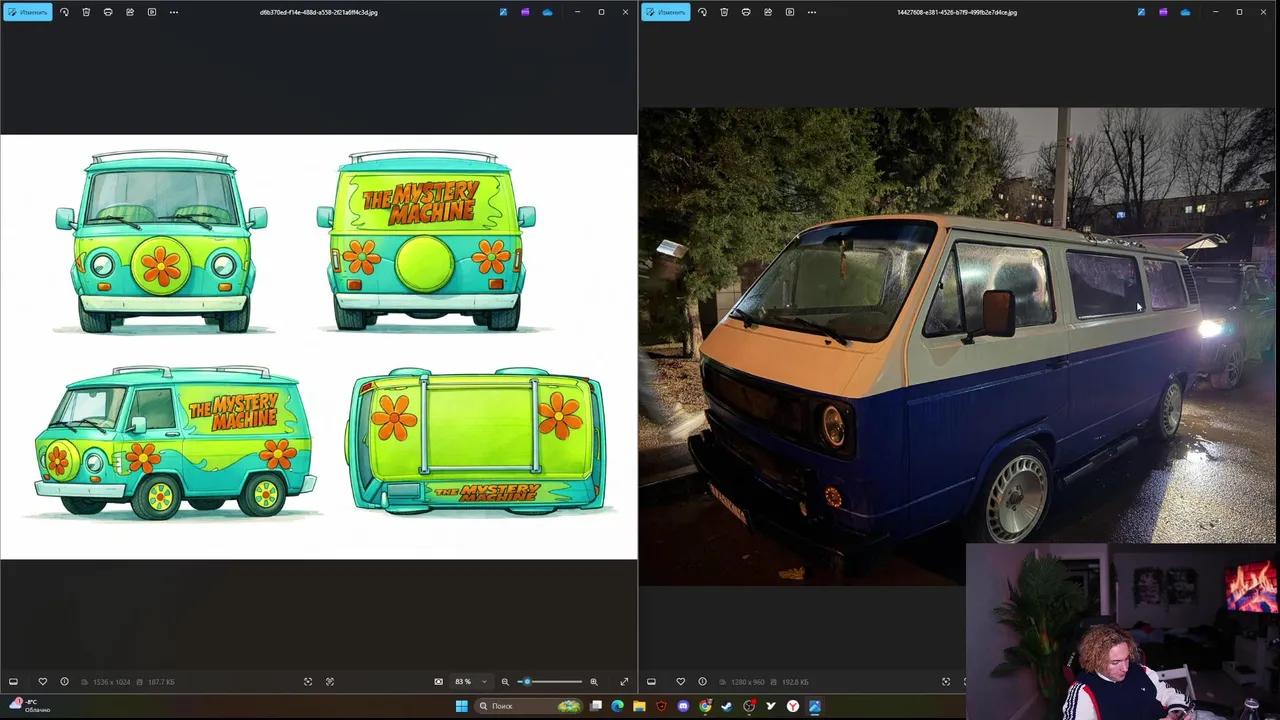Click Изменить button in left Photos window
Viewport: 1280px width, 720px height.
tap(27, 12)
